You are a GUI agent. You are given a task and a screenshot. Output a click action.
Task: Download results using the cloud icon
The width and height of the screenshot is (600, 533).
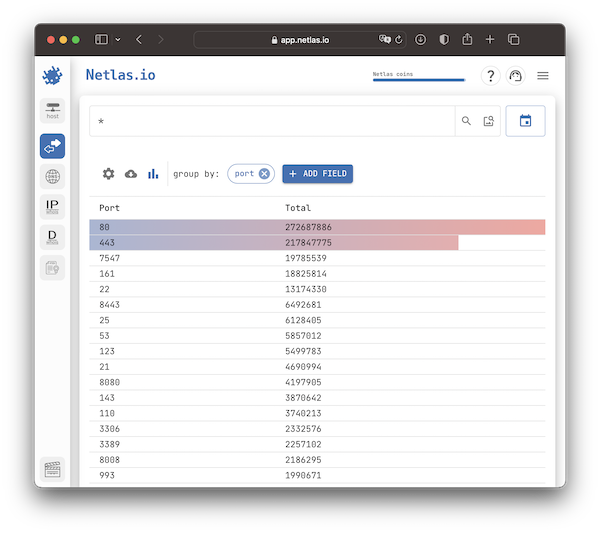[x=131, y=174]
